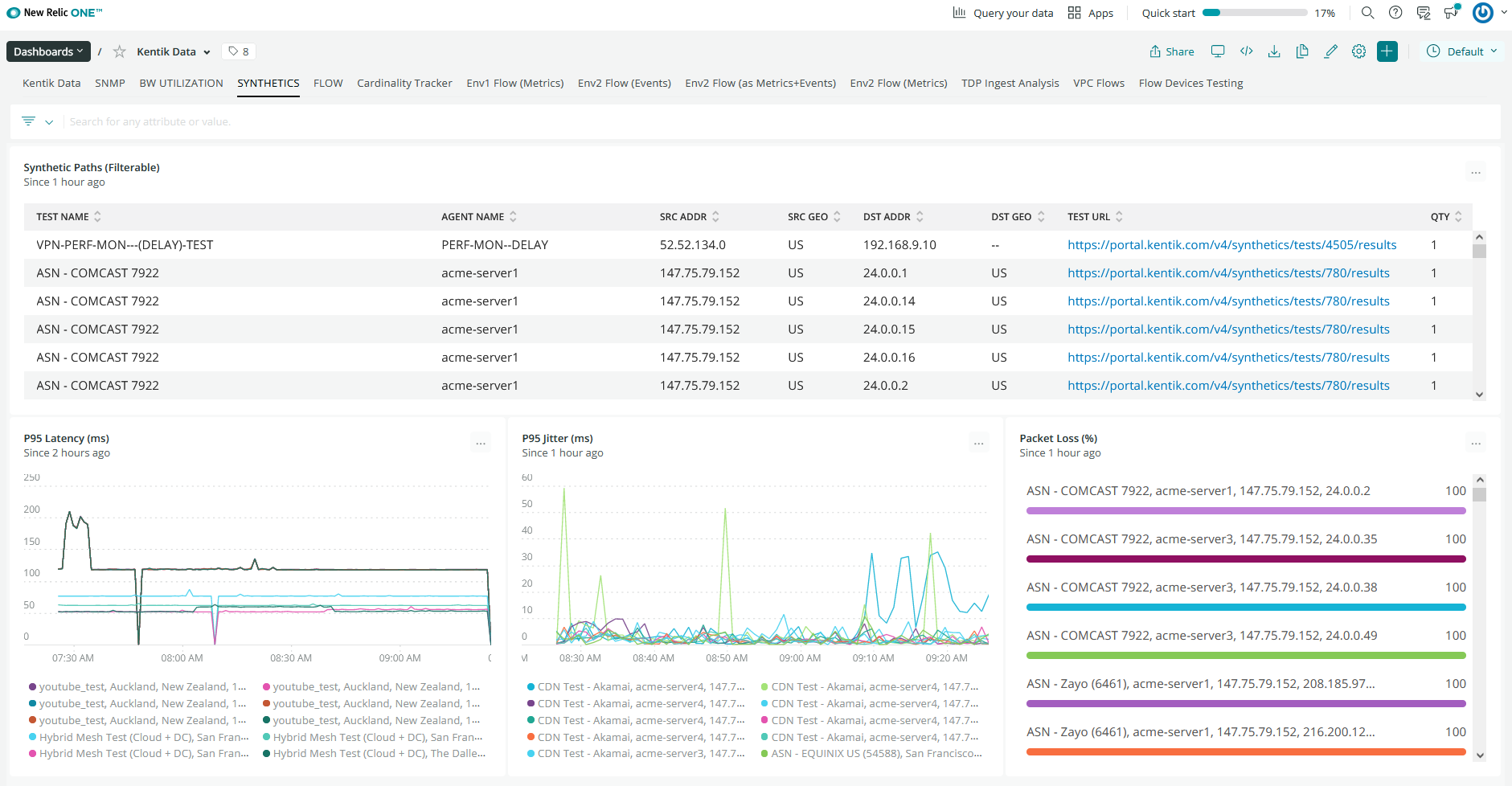This screenshot has width=1512, height=786.
Task: Open Query your data
Action: coord(1003,13)
